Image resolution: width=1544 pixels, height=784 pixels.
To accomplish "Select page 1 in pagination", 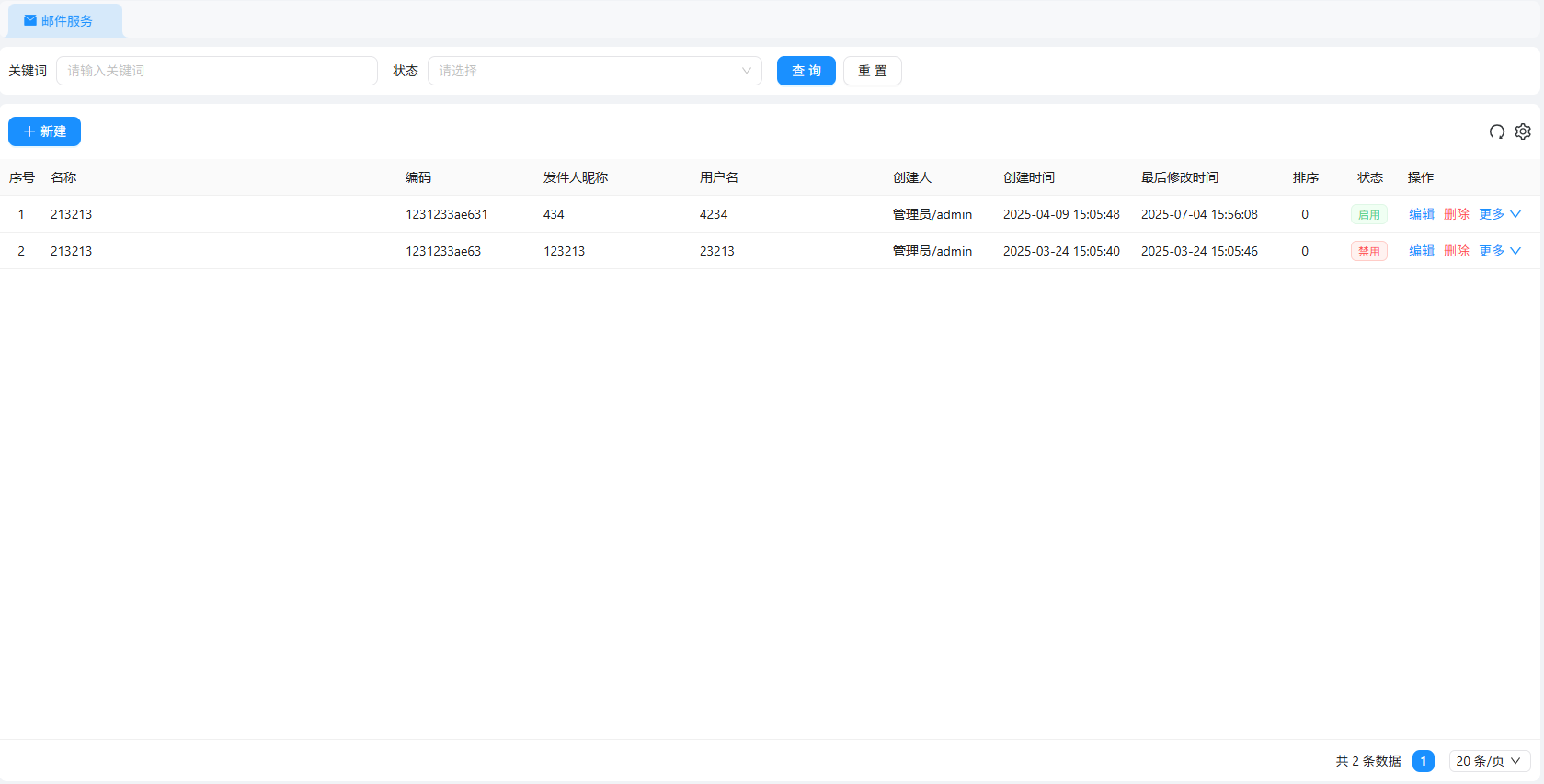I will pos(1423,761).
